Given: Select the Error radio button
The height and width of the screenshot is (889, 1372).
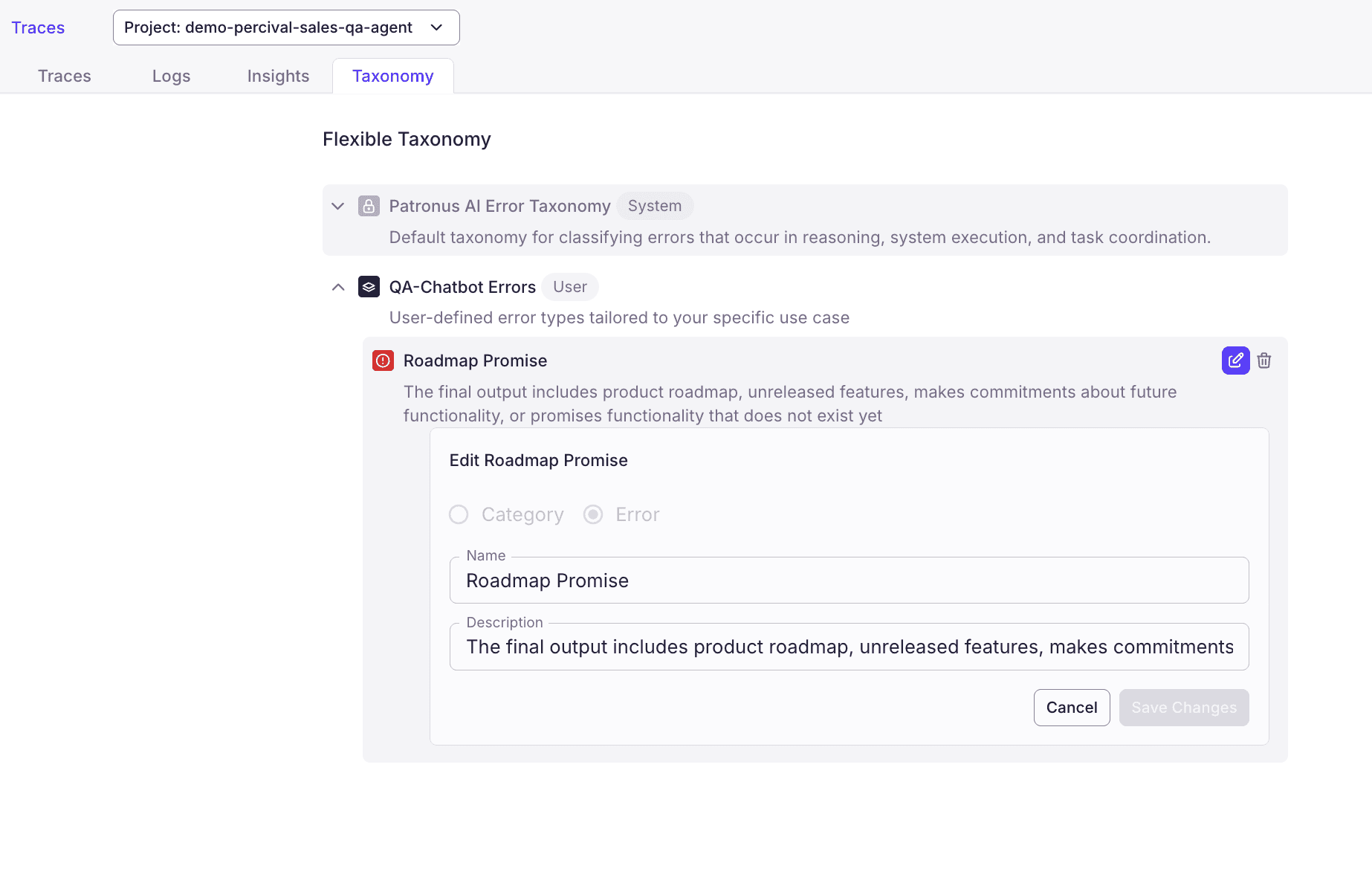Looking at the screenshot, I should [x=593, y=514].
